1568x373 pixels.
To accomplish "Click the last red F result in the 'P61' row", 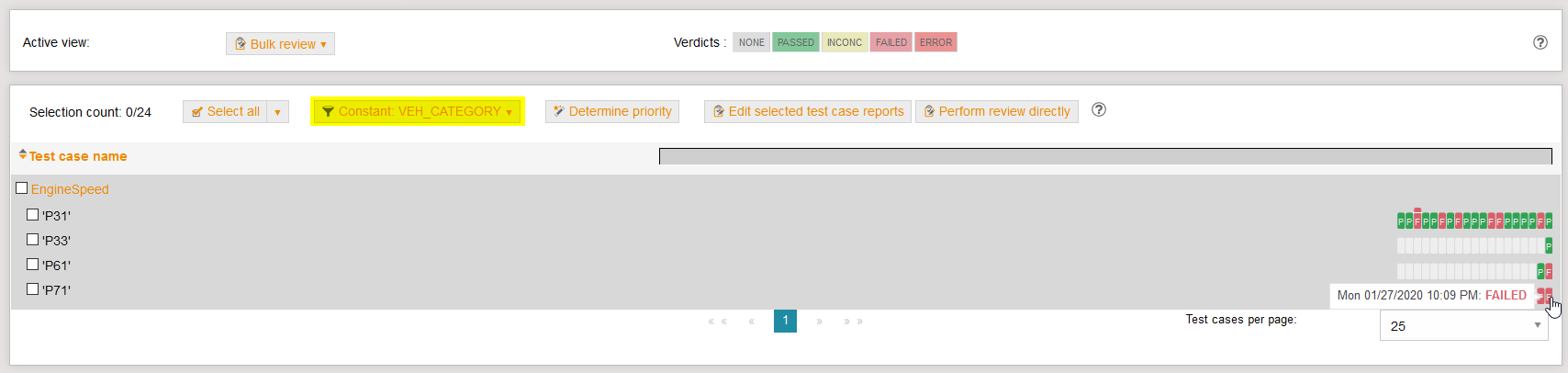I will click(x=1549, y=272).
